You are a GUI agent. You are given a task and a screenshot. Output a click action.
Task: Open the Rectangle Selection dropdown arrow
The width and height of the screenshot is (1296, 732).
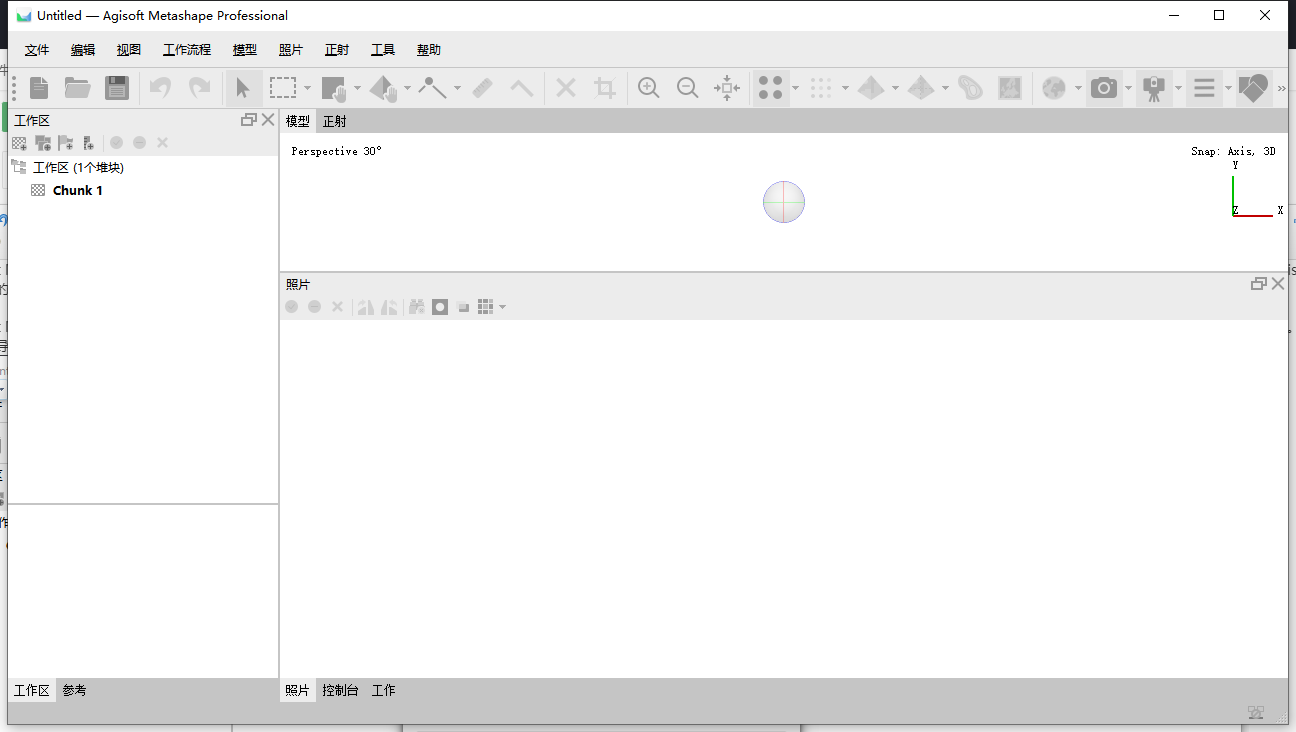(307, 88)
